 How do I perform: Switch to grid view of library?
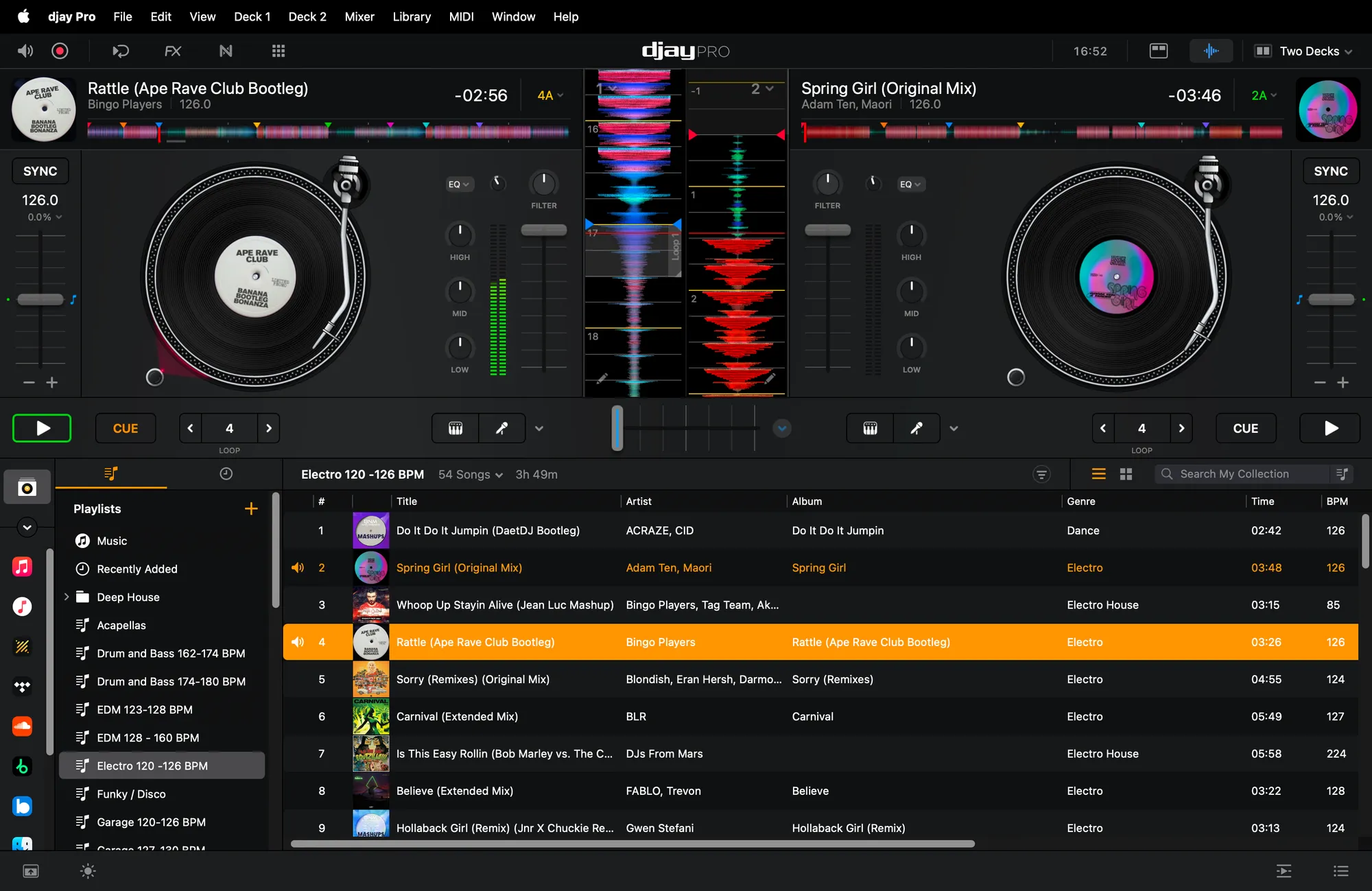click(1126, 474)
